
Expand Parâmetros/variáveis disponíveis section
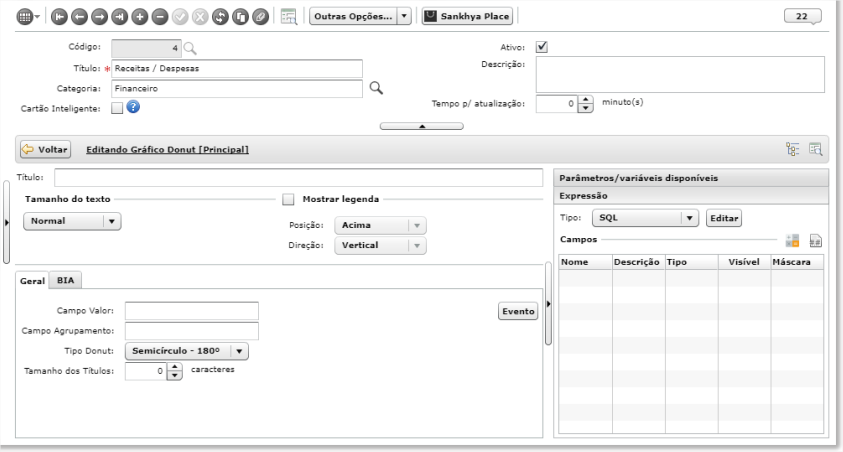click(x=691, y=178)
